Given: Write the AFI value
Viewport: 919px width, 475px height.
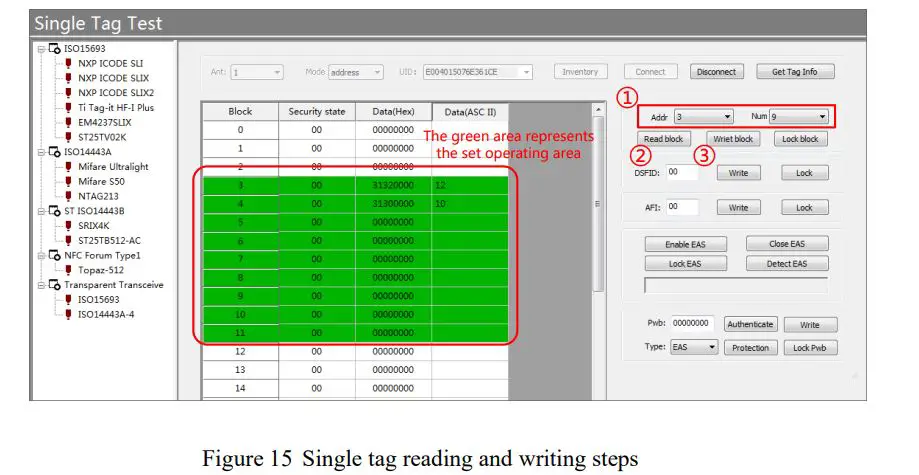Looking at the screenshot, I should [738, 208].
